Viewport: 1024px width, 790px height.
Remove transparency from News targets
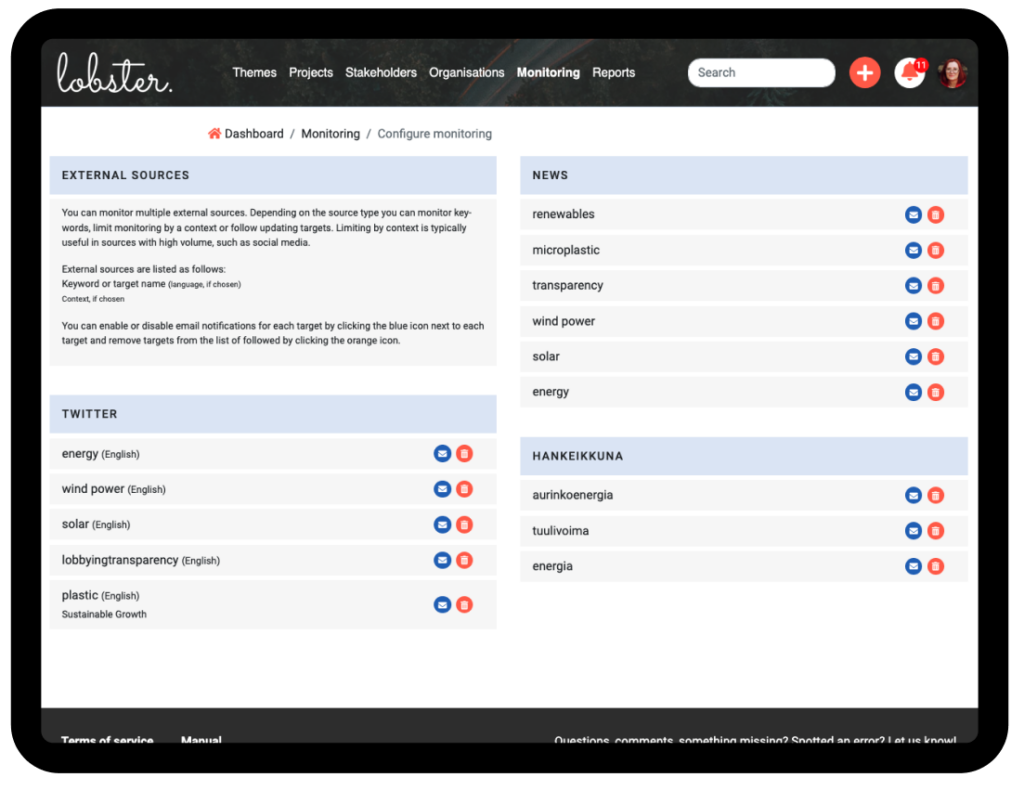coord(935,285)
